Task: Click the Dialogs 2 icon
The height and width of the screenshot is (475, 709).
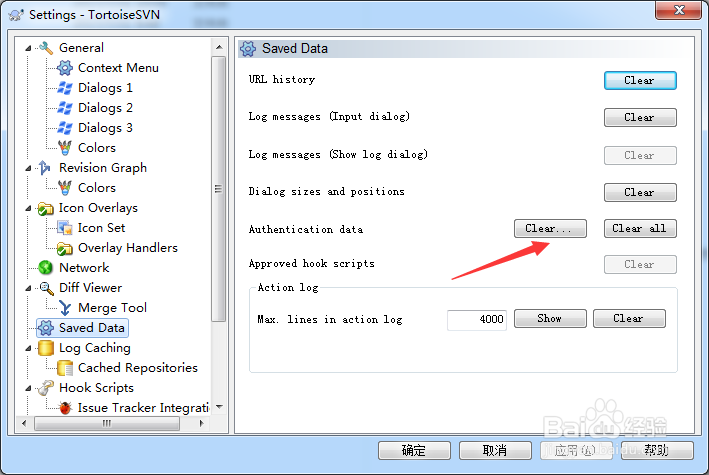Action: pos(65,108)
